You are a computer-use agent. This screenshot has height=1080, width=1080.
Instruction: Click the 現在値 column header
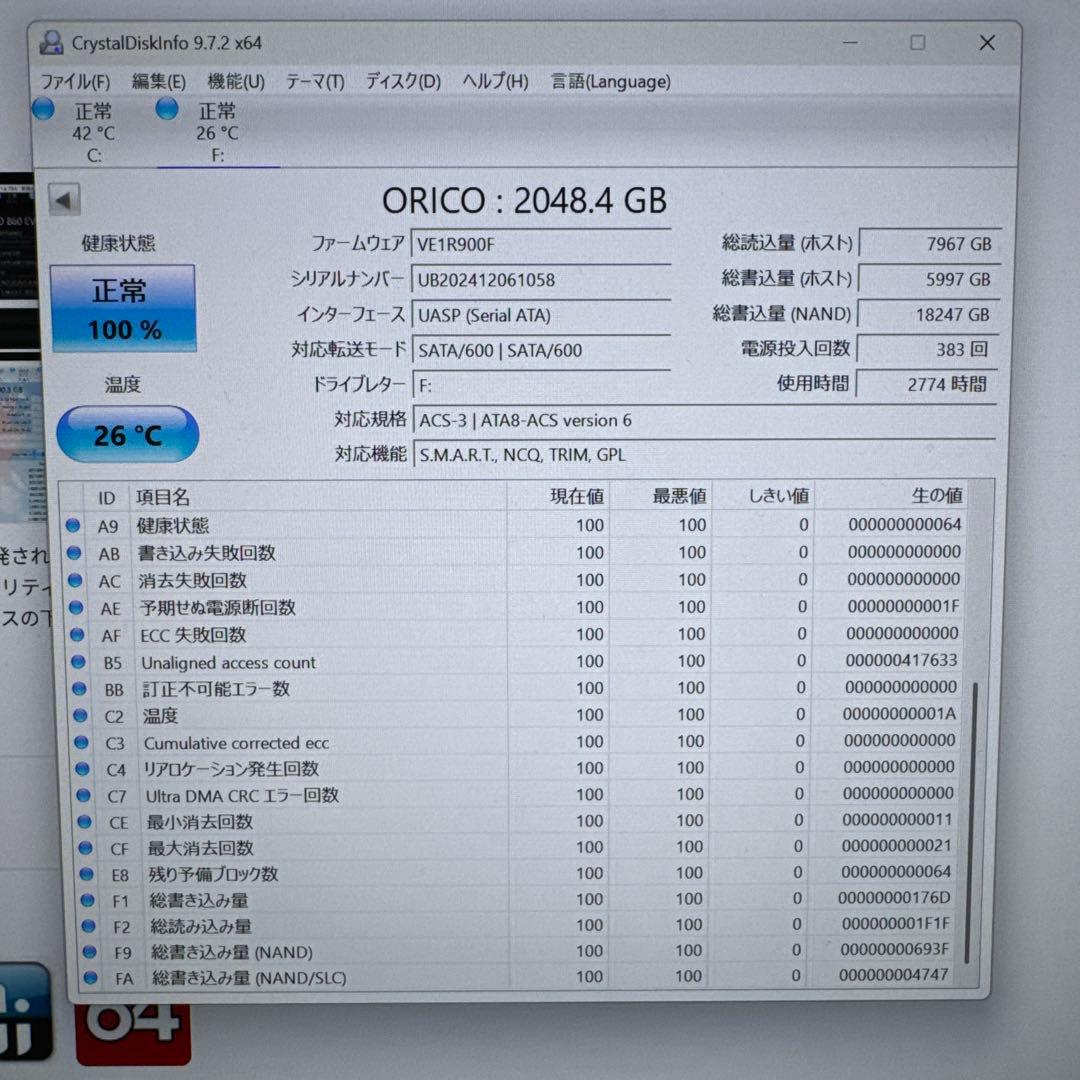pyautogui.click(x=559, y=496)
